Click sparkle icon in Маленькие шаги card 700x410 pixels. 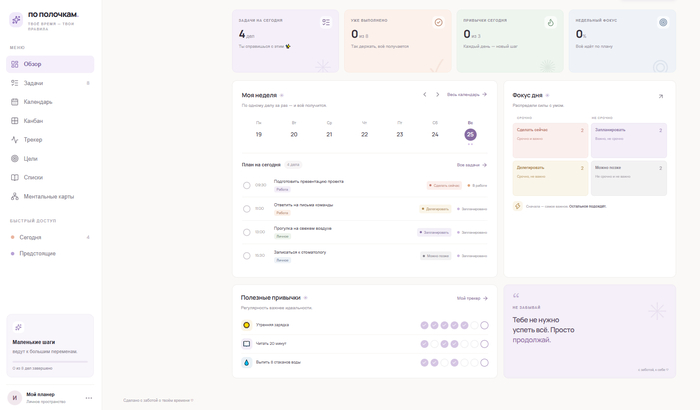pyautogui.click(x=18, y=327)
